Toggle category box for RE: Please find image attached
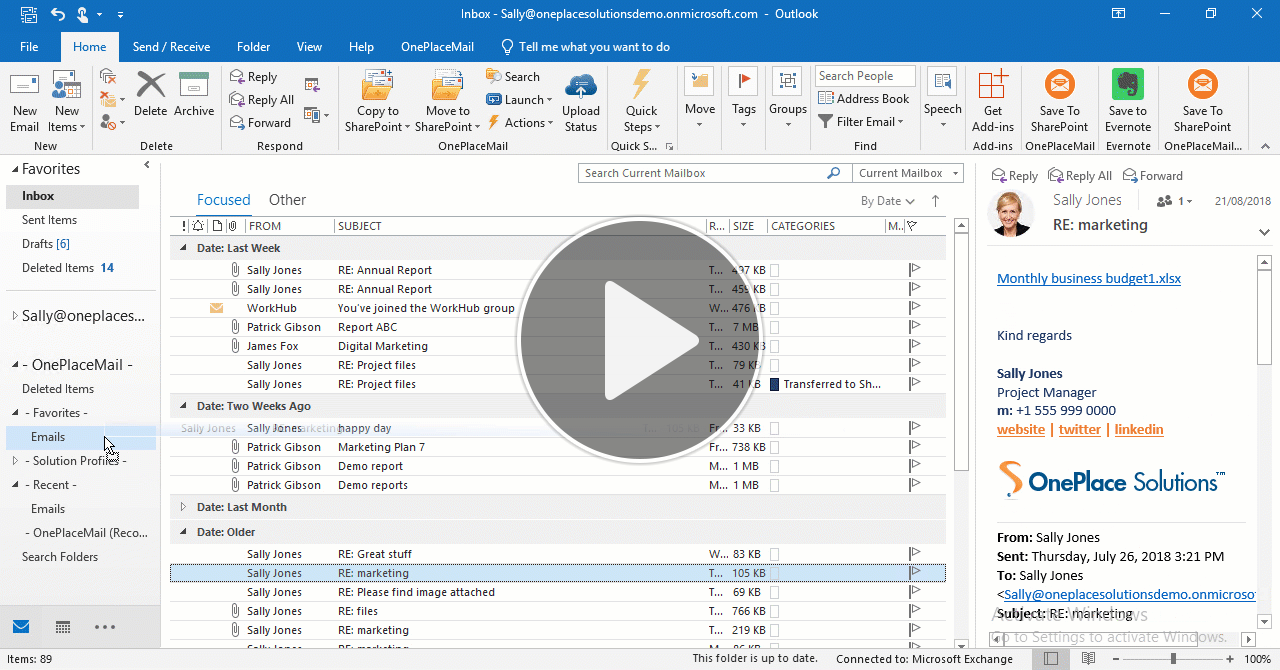 point(775,592)
